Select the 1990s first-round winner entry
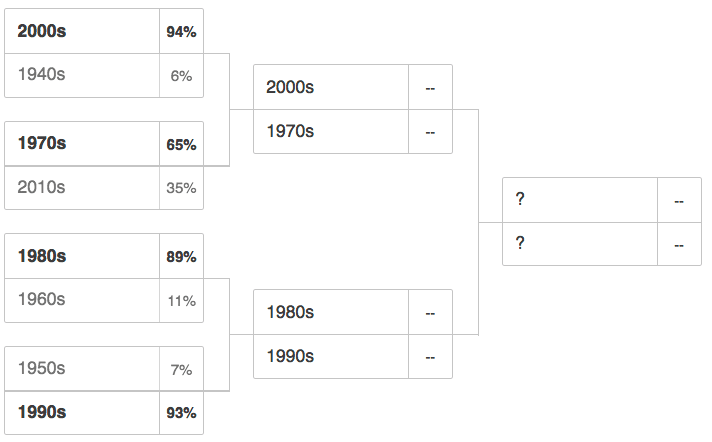712x442 pixels. tap(82, 412)
